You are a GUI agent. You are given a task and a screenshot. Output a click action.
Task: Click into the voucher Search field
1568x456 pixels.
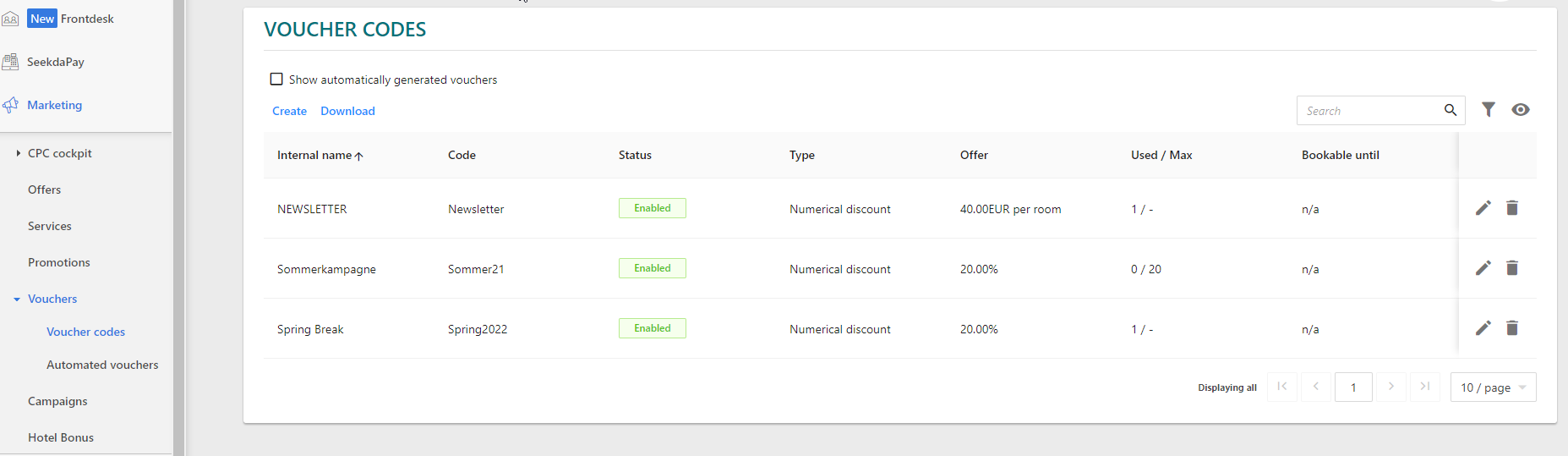tap(1369, 111)
